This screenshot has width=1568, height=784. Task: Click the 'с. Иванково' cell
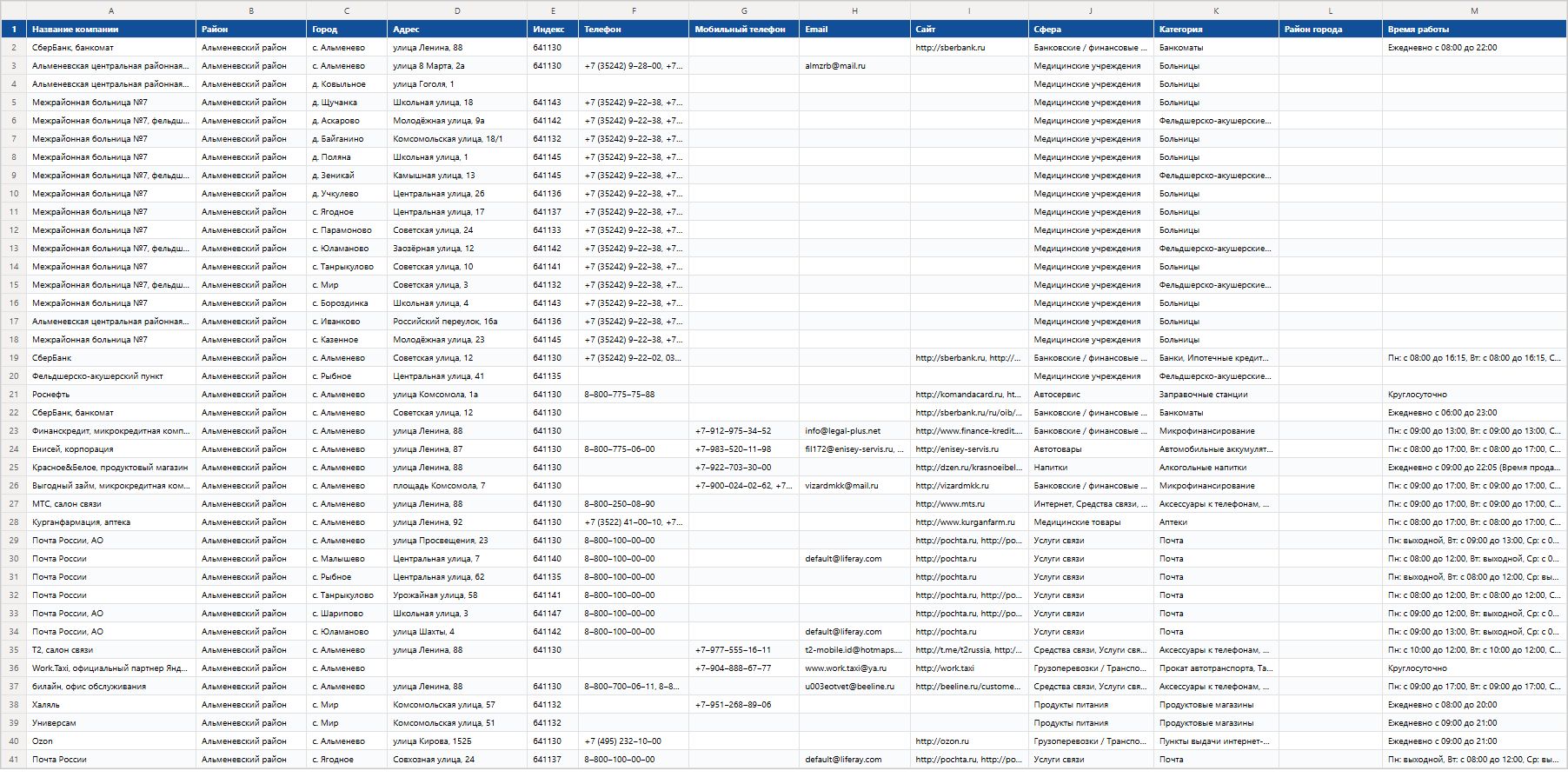347,322
